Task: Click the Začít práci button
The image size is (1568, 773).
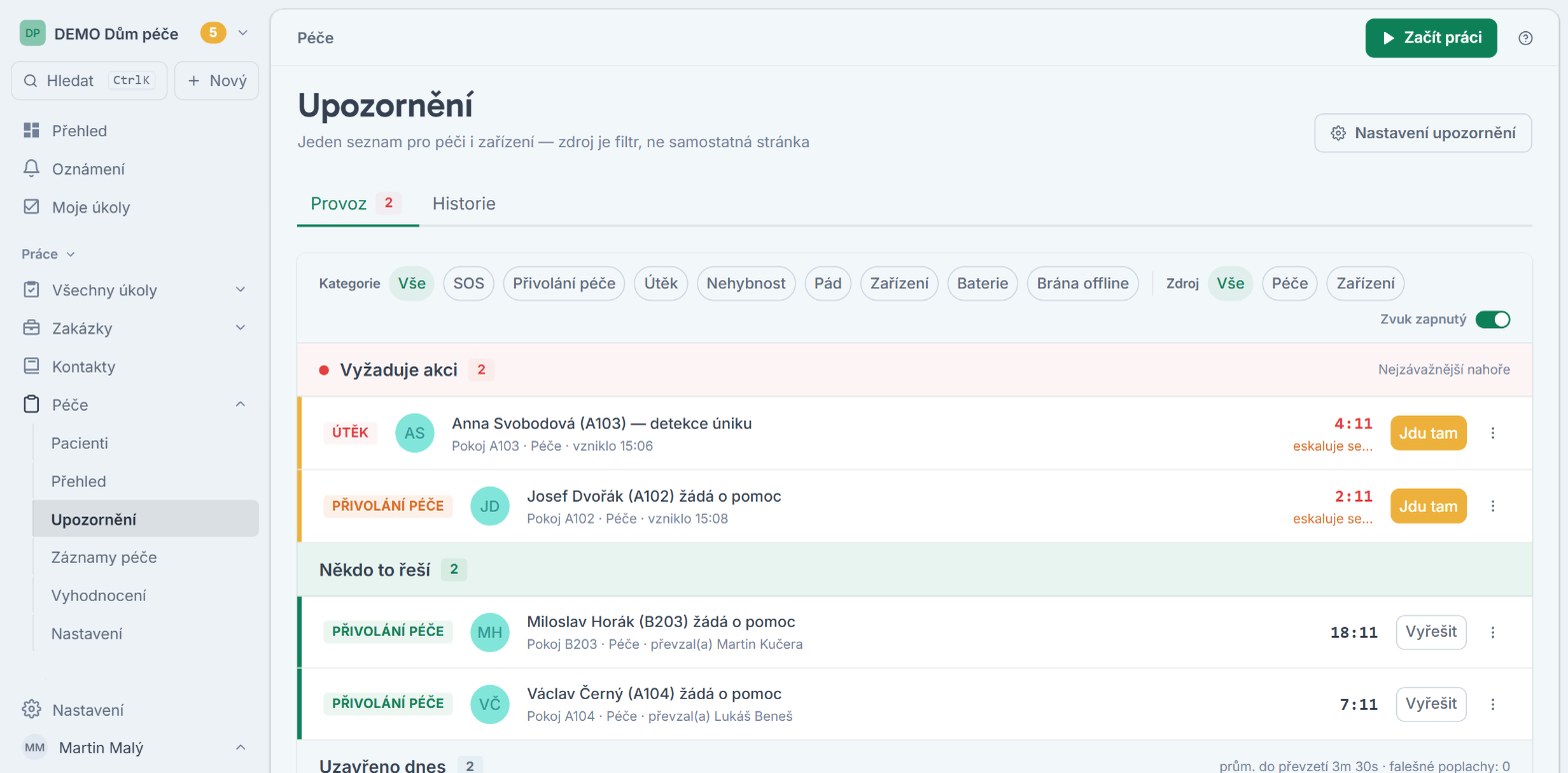Action: coord(1431,38)
